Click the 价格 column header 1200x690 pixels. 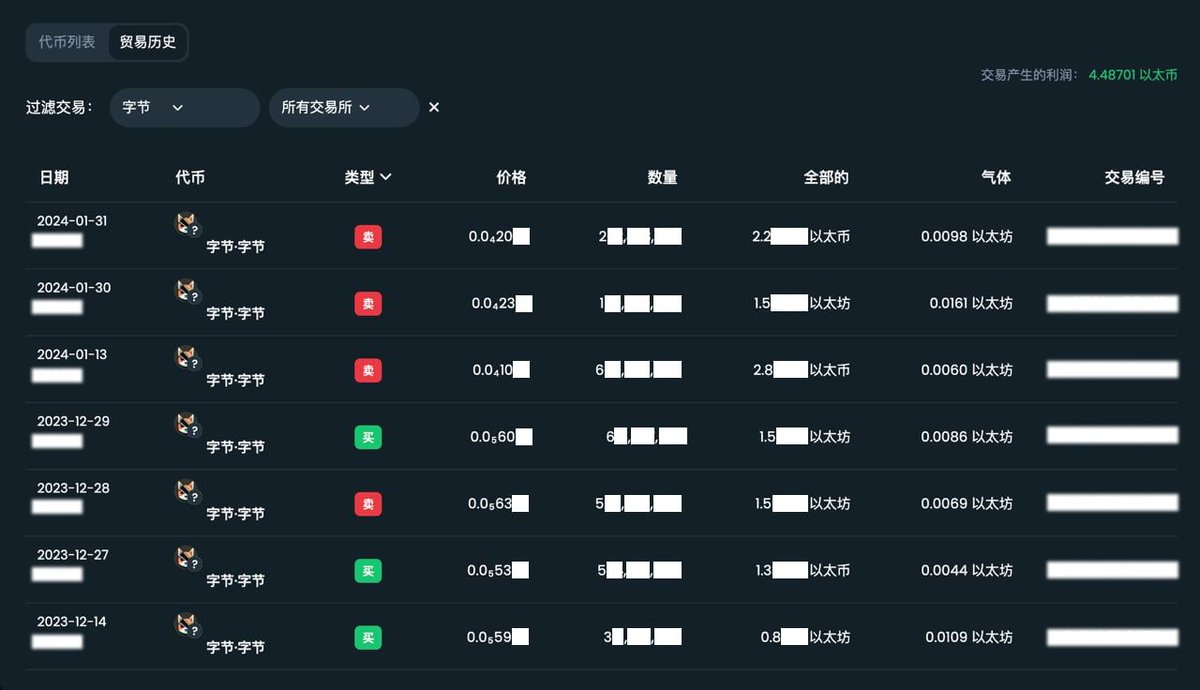pyautogui.click(x=511, y=177)
